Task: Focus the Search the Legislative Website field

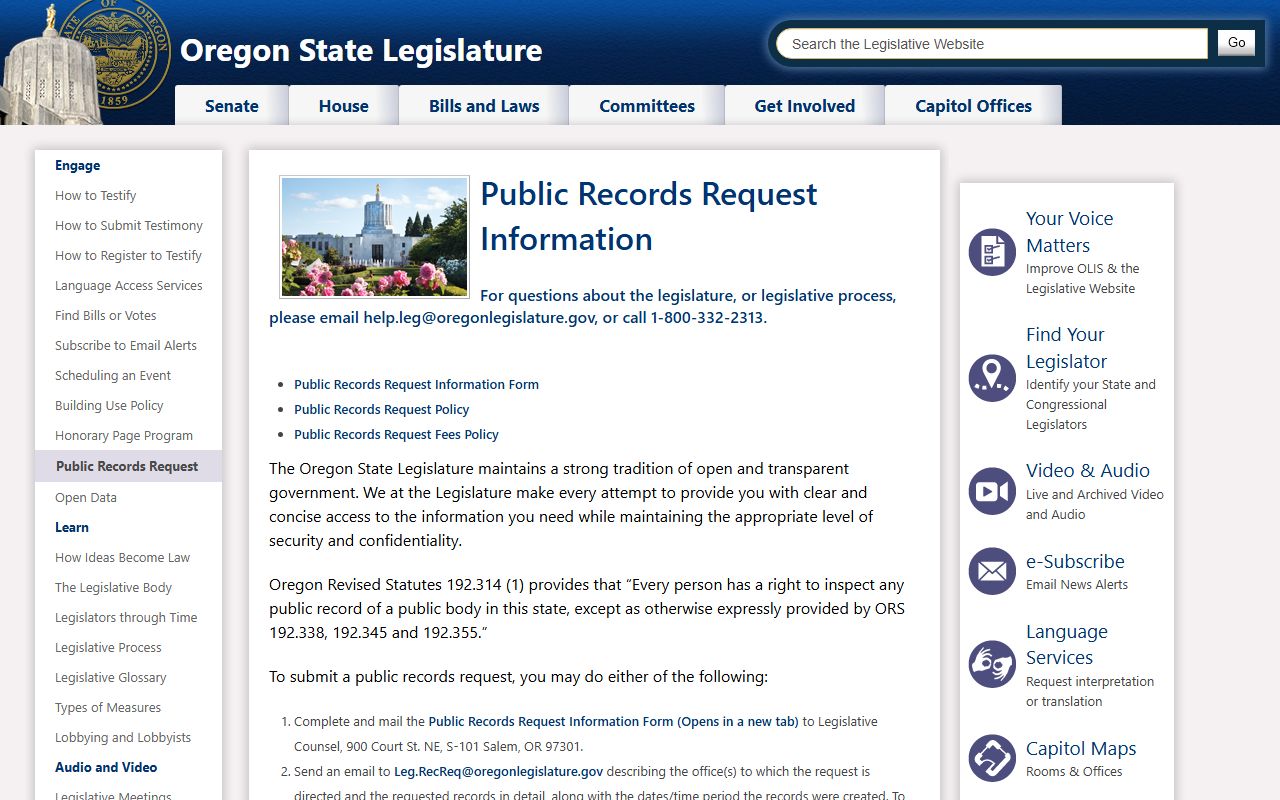Action: click(x=991, y=44)
